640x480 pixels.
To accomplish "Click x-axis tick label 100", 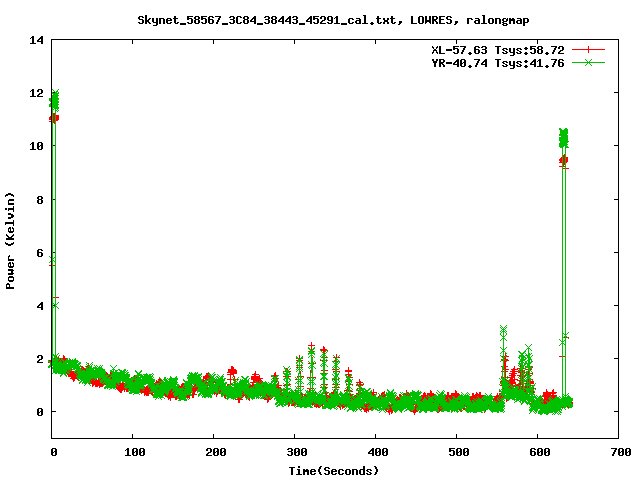I will pos(135,452).
